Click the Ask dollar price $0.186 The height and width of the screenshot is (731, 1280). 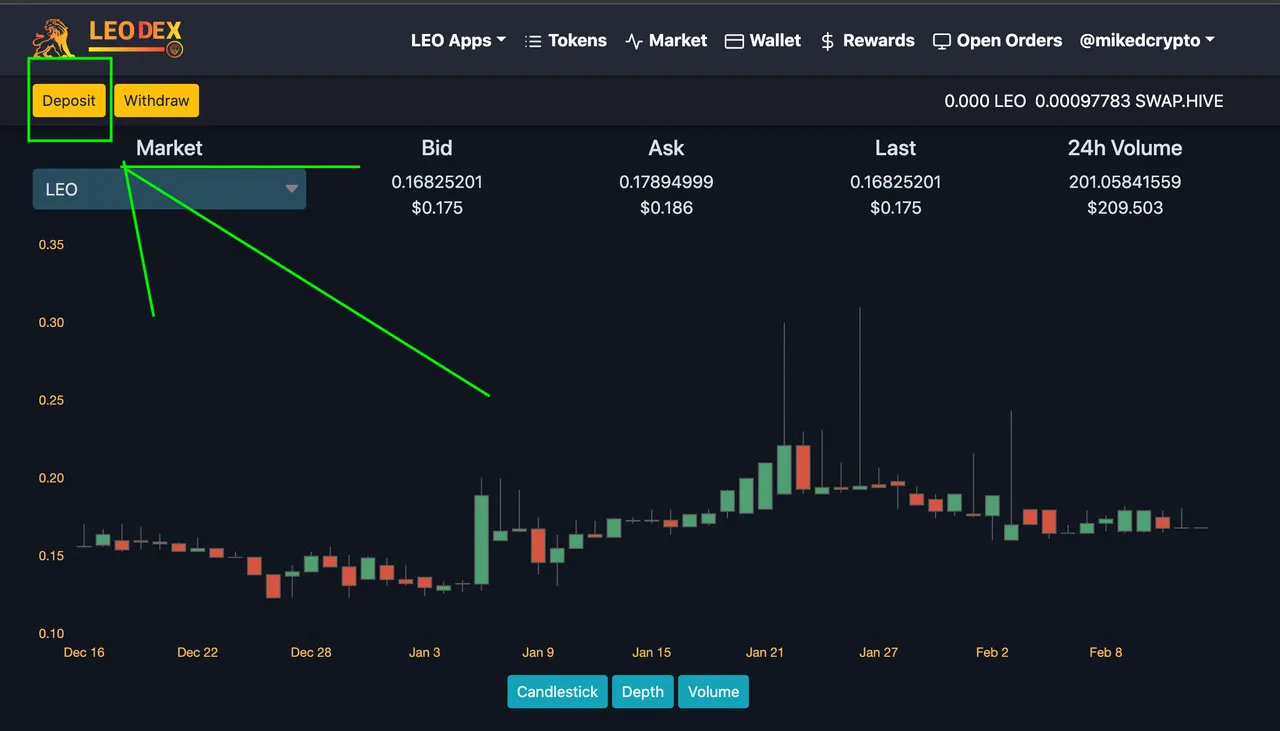coord(666,208)
